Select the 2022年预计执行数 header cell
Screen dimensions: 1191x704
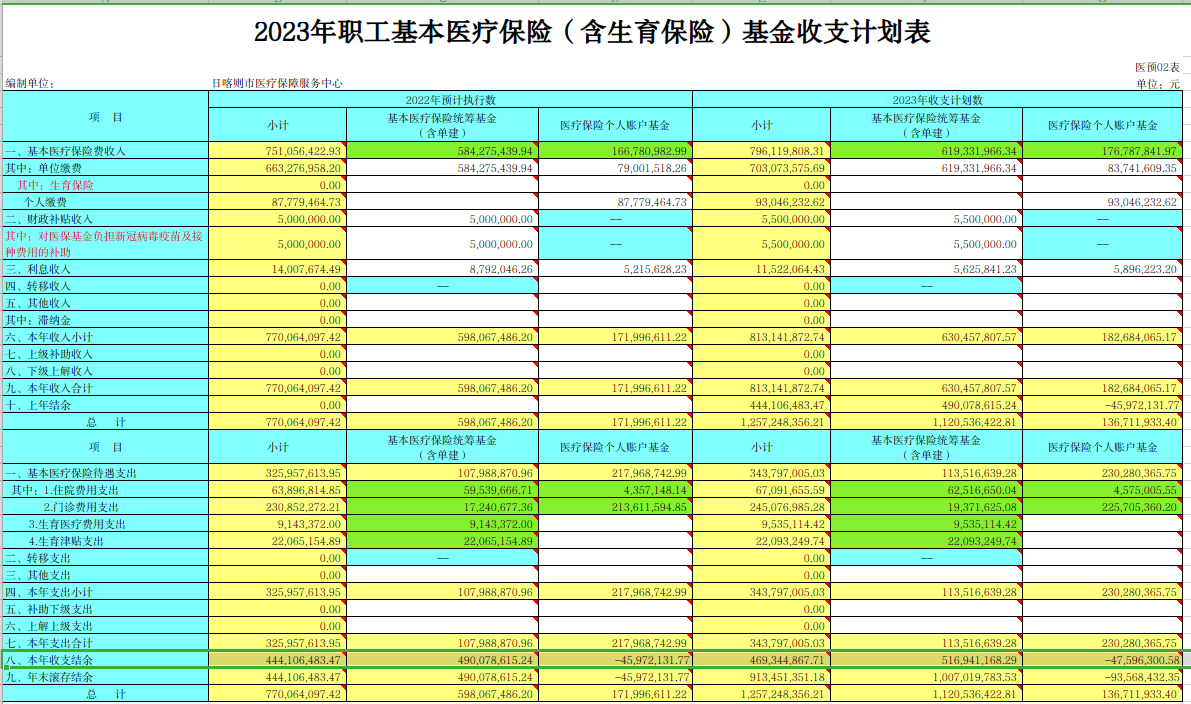[x=450, y=100]
